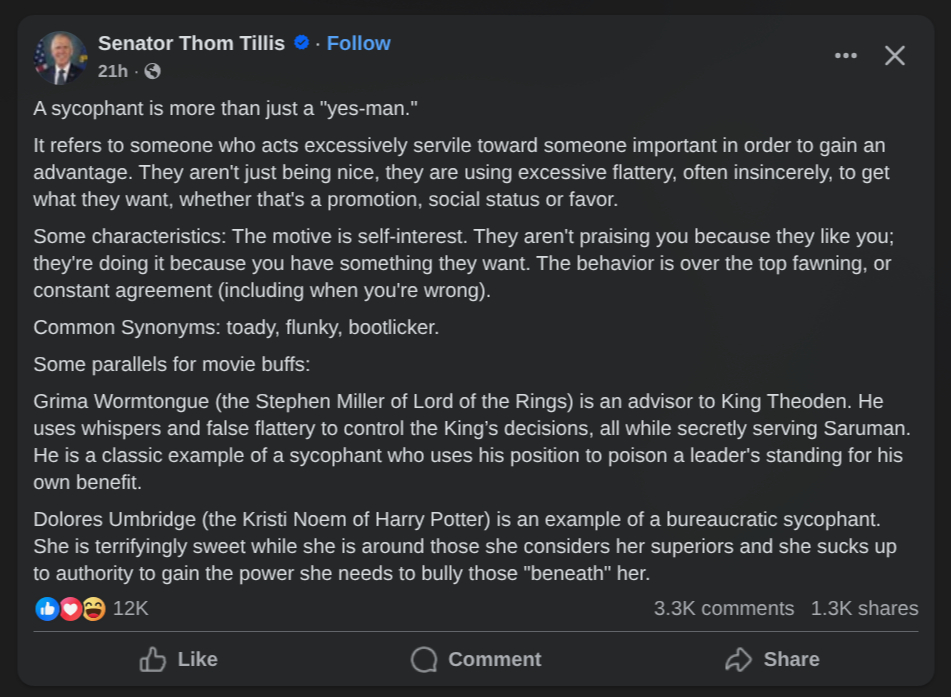
Task: View the 1.3K shares list
Action: [x=864, y=608]
